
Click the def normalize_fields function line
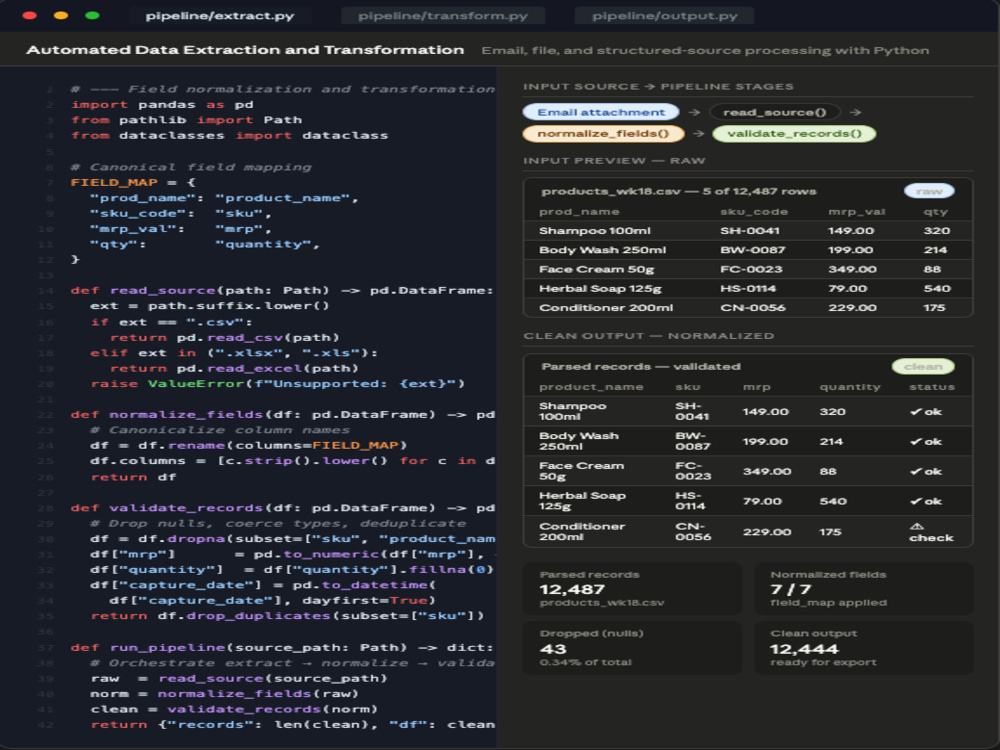[283, 415]
